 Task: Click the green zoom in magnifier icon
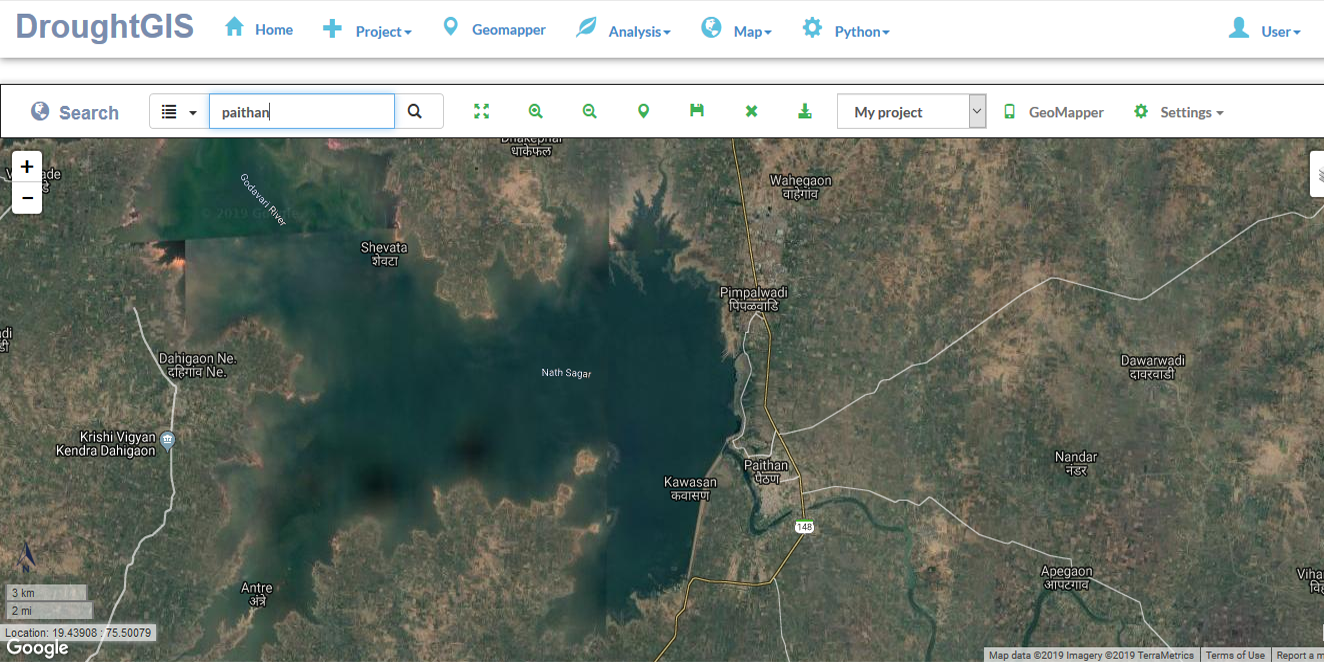(x=536, y=111)
